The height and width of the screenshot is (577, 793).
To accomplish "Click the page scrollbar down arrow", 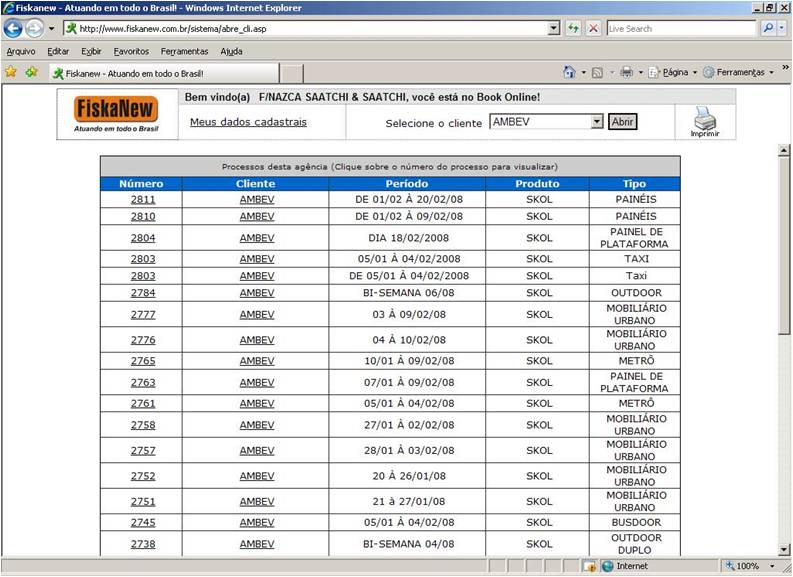I will [x=783, y=550].
